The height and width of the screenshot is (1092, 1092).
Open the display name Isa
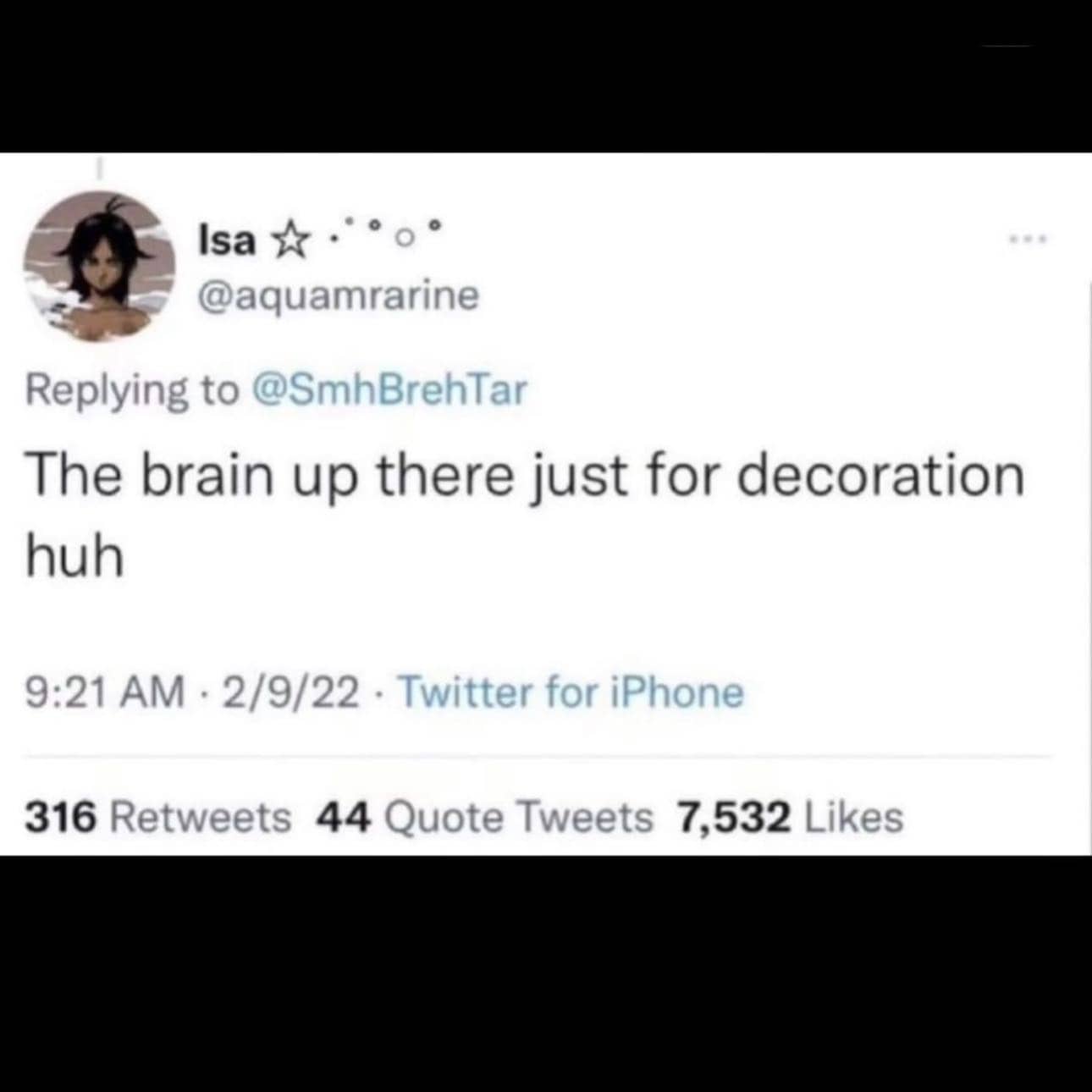226,240
